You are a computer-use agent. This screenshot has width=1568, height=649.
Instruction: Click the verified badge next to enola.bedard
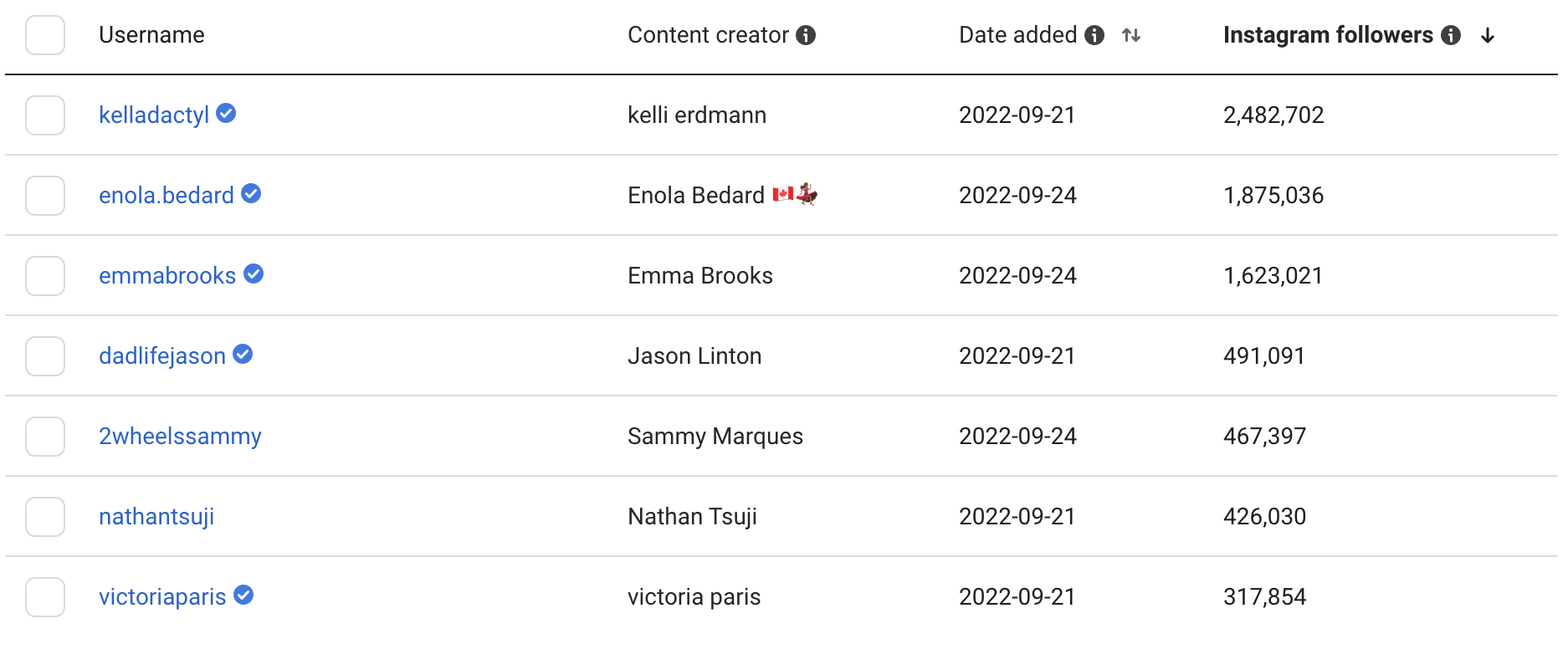251,193
